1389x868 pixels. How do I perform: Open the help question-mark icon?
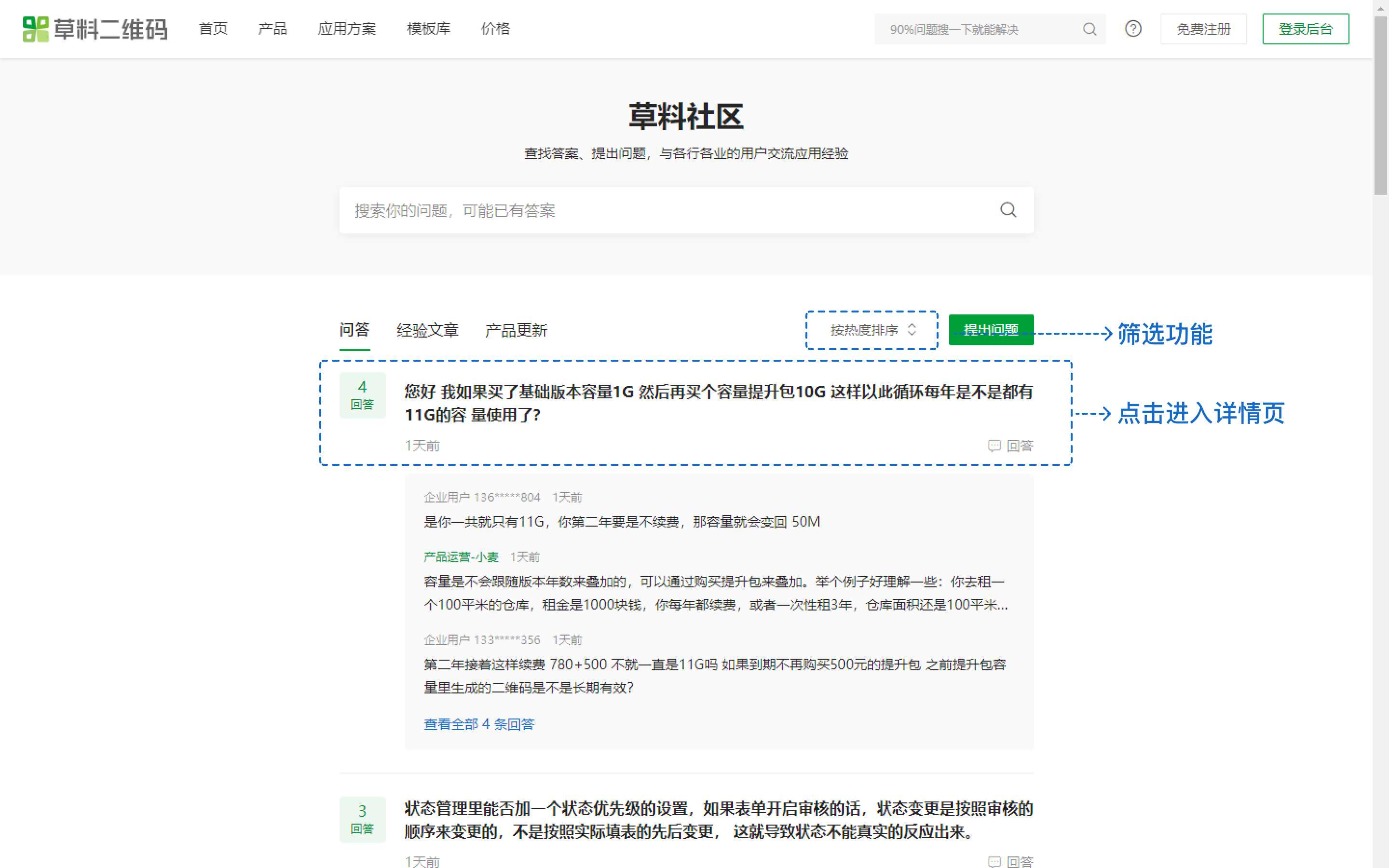click(1133, 29)
